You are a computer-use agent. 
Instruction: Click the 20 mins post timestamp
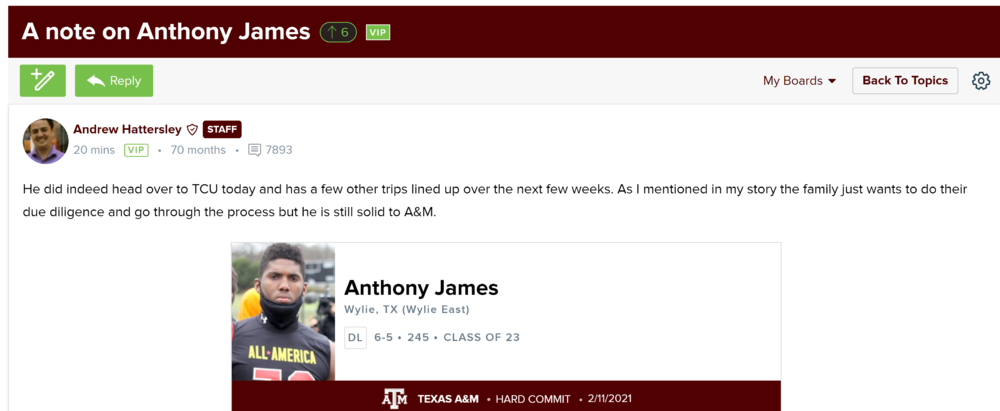coord(94,151)
